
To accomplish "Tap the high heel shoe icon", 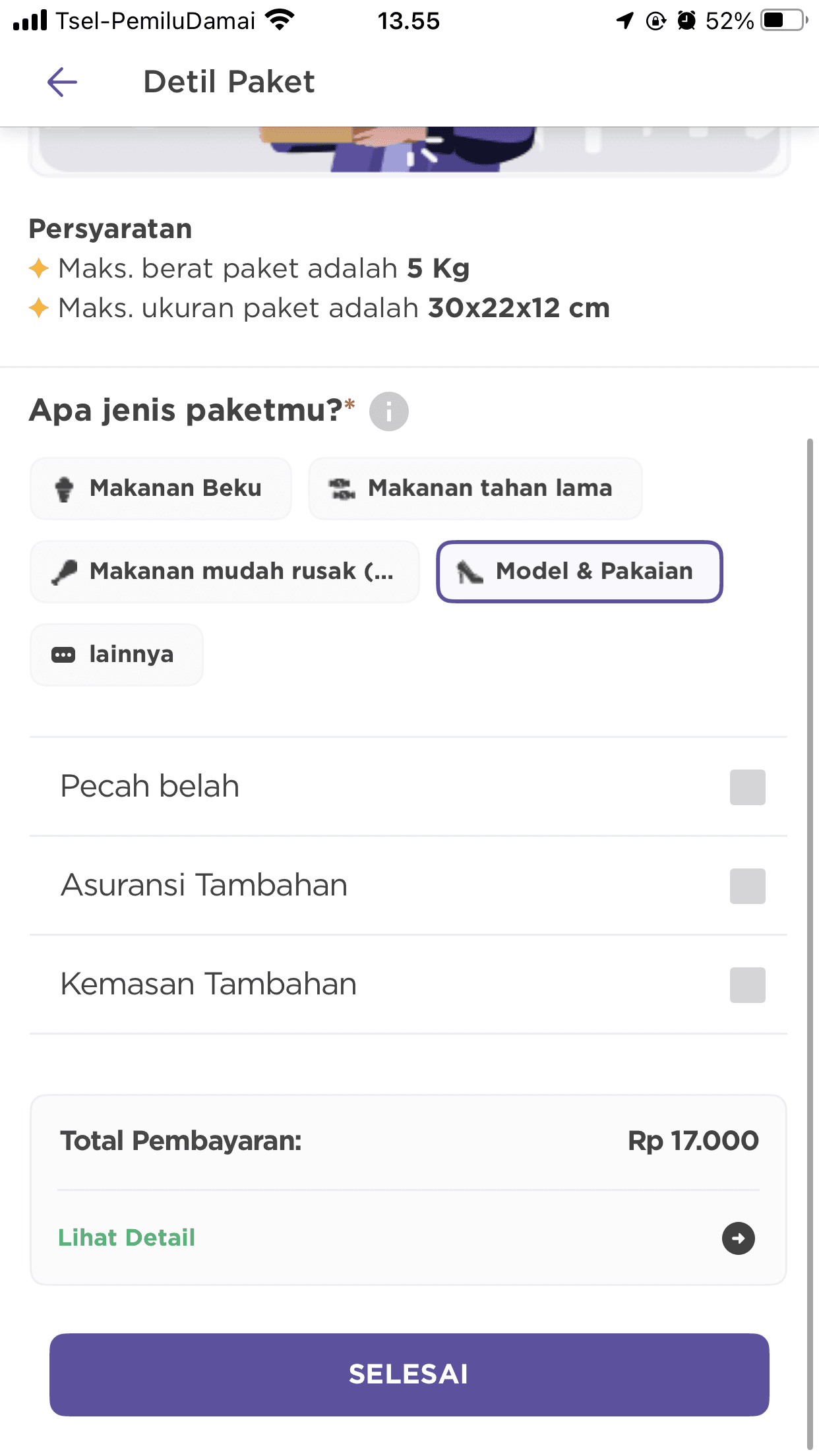I will pos(470,572).
